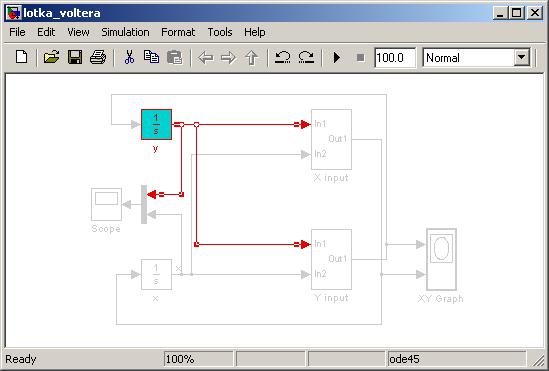
Task: Click the 100.0 stop time field
Action: [x=395, y=58]
